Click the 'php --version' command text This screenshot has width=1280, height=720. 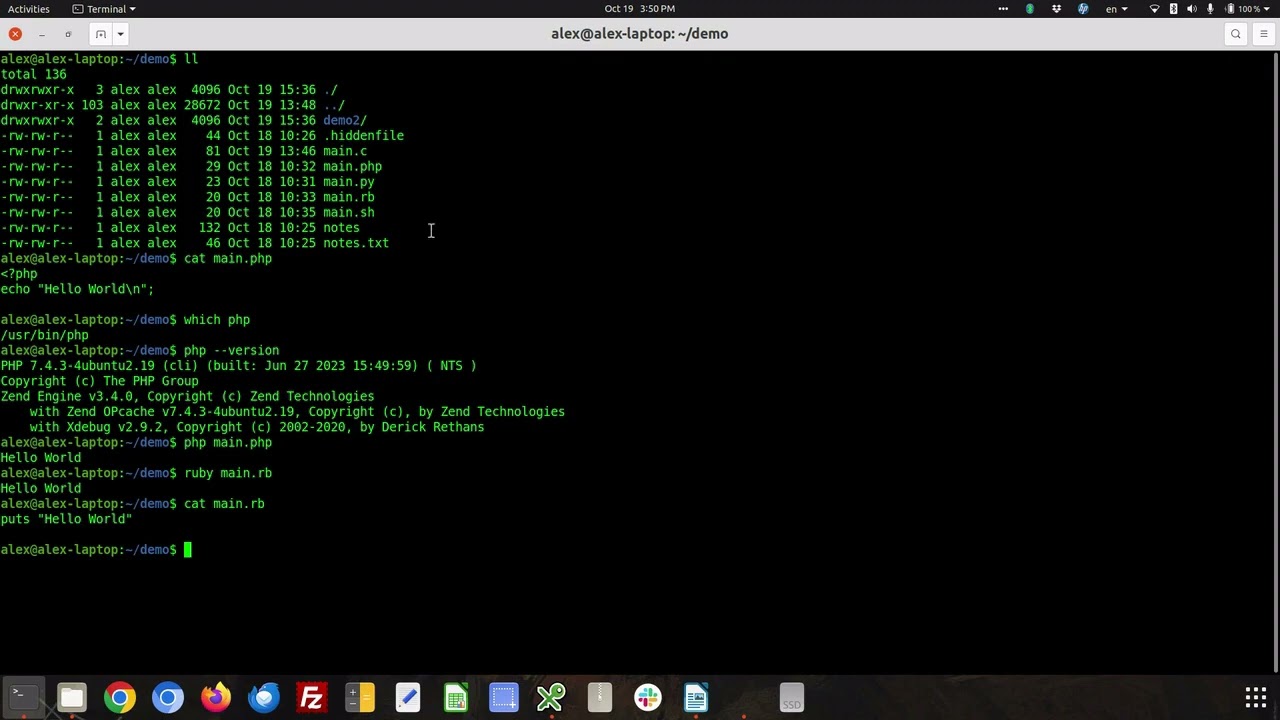tap(231, 350)
